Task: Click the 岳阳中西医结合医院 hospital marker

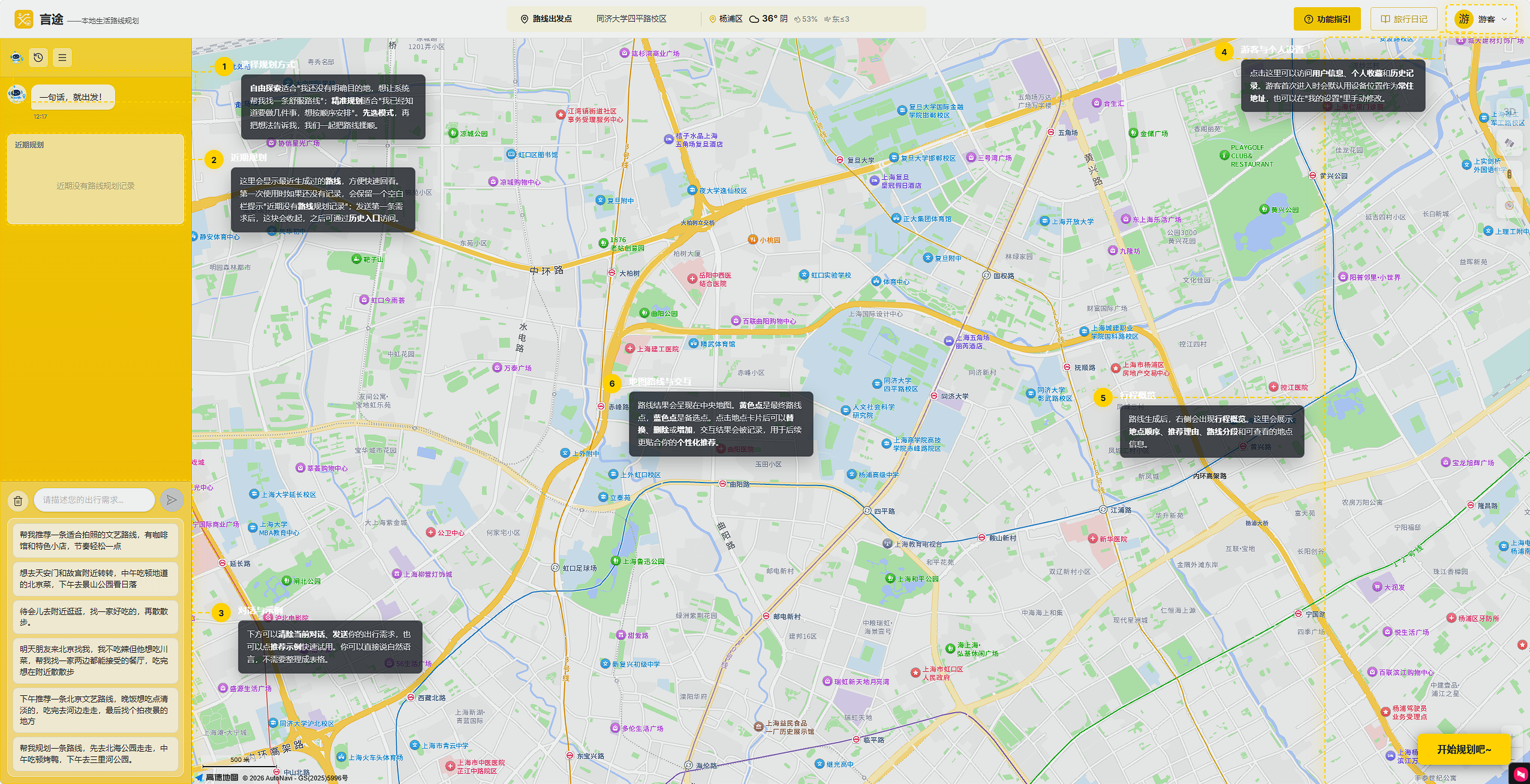Action: 692,279
